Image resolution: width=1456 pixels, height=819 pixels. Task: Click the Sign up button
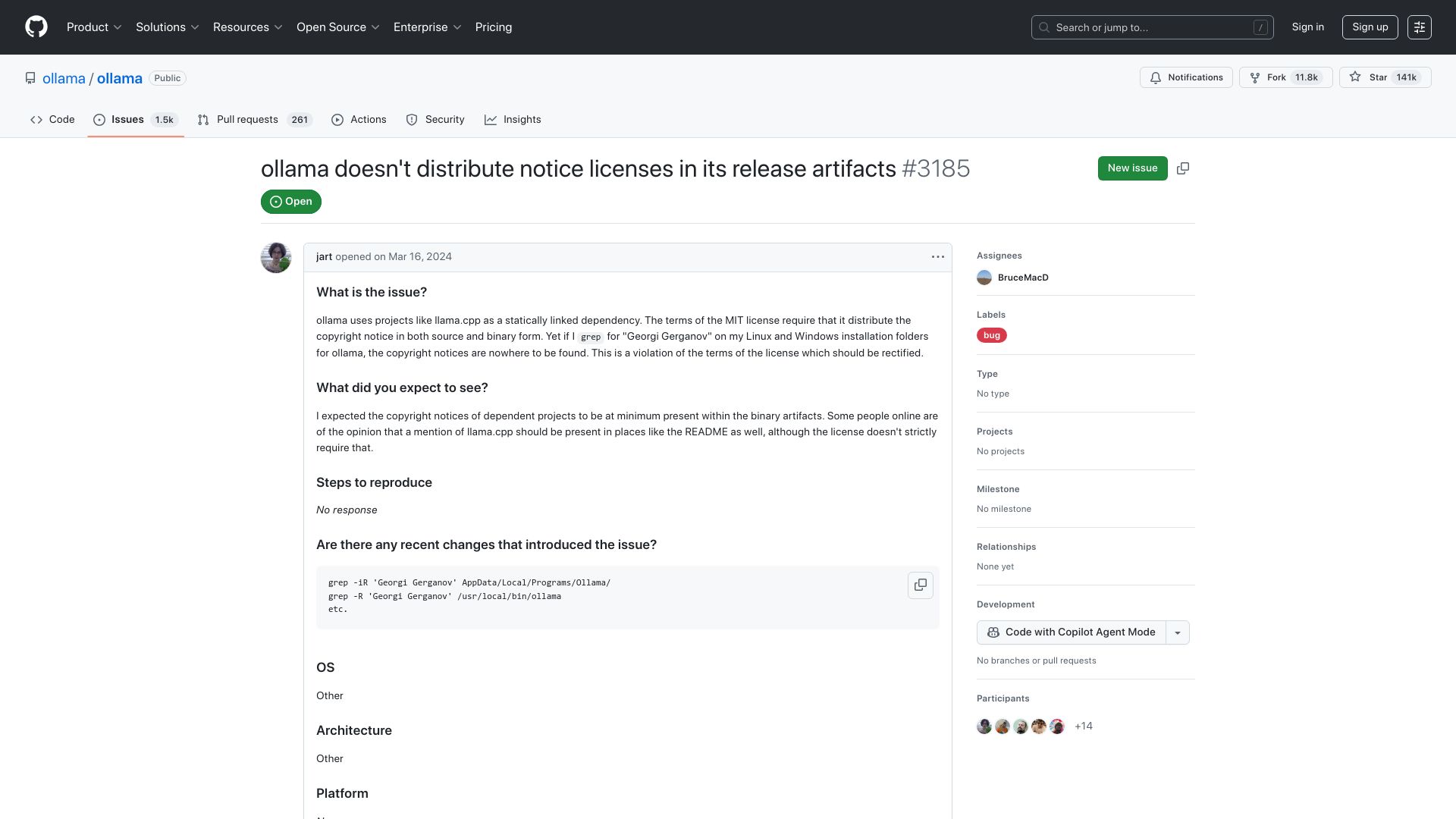pos(1370,27)
